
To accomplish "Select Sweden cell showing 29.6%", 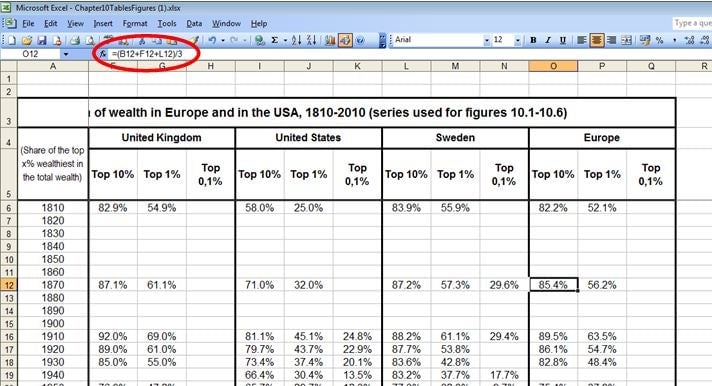I will coord(504,285).
